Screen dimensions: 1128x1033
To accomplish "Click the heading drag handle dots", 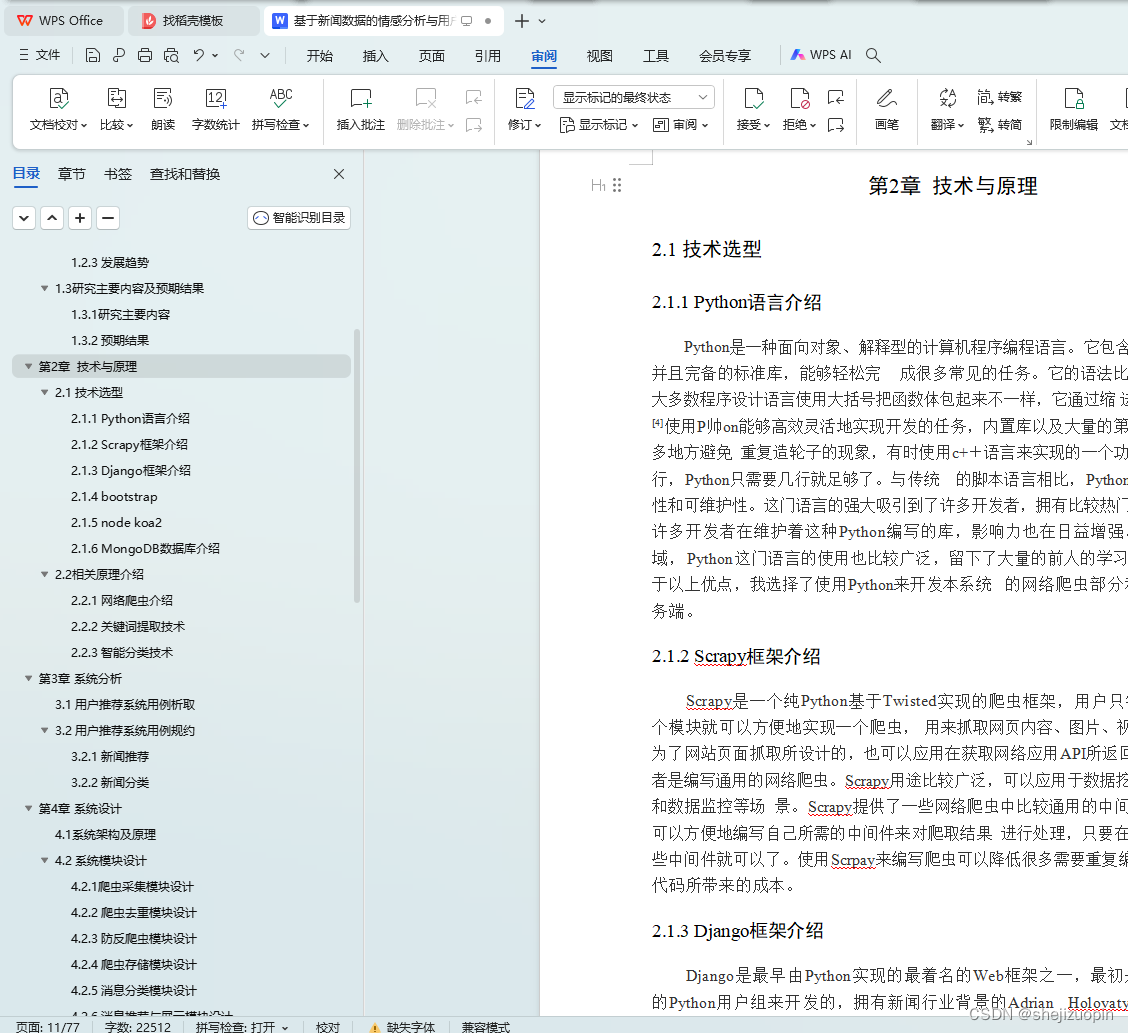I will coord(617,185).
